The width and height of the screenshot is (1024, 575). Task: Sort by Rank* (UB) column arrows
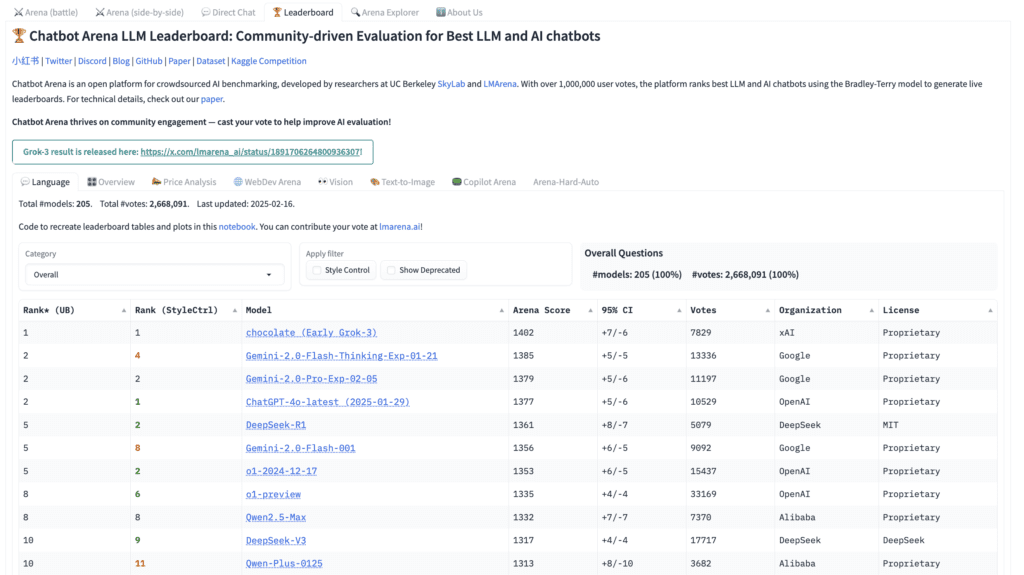point(123,310)
